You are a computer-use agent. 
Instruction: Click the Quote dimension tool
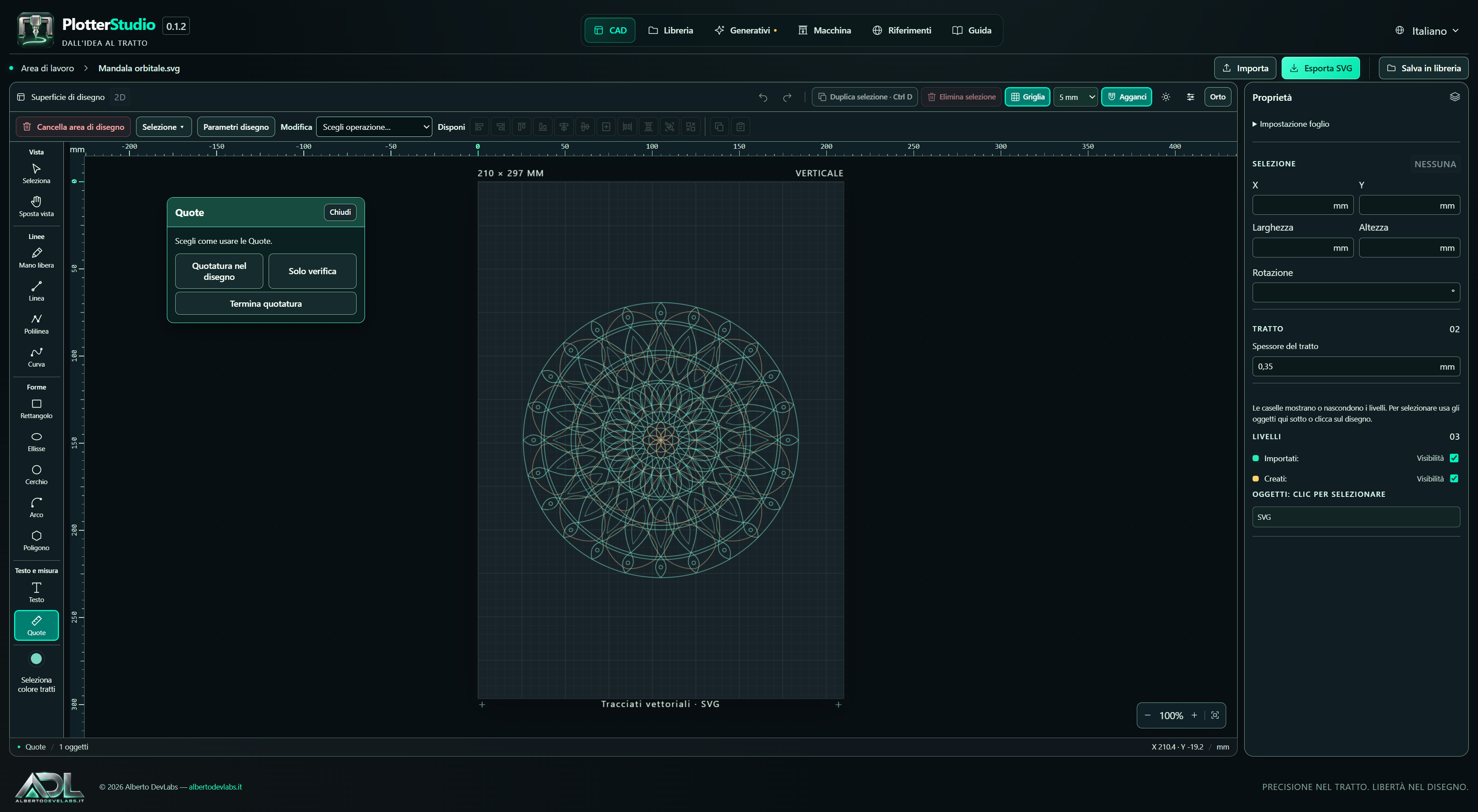pyautogui.click(x=36, y=626)
